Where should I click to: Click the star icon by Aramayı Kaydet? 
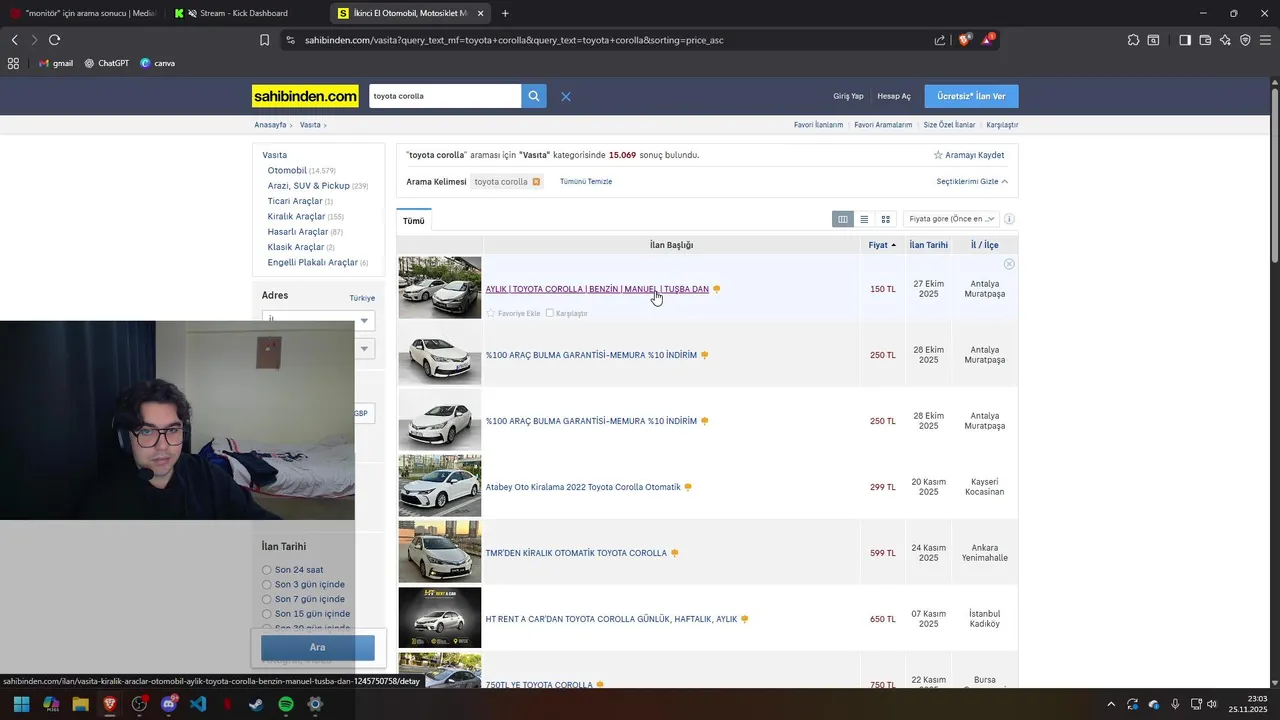point(938,155)
